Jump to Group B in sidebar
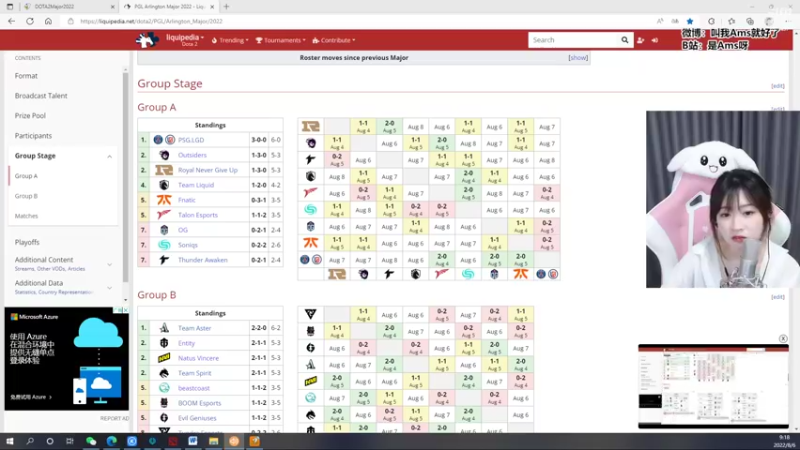Viewport: 800px width, 450px height. (x=26, y=196)
